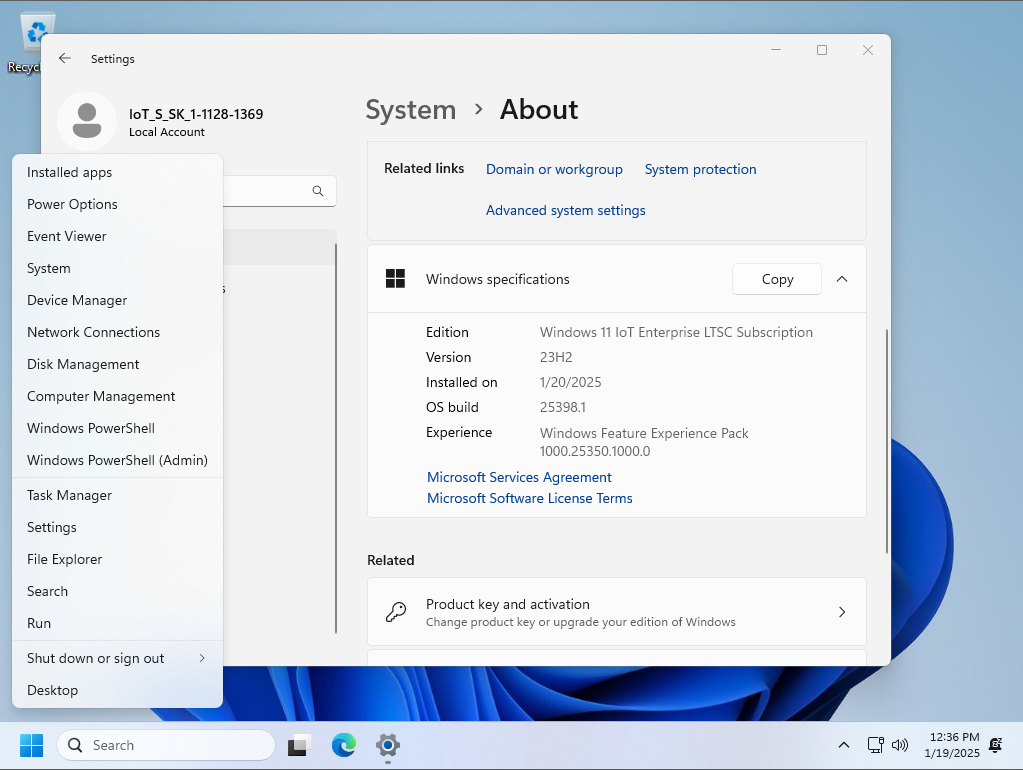Minimize the Settings window
Image resolution: width=1023 pixels, height=770 pixels.
click(776, 50)
